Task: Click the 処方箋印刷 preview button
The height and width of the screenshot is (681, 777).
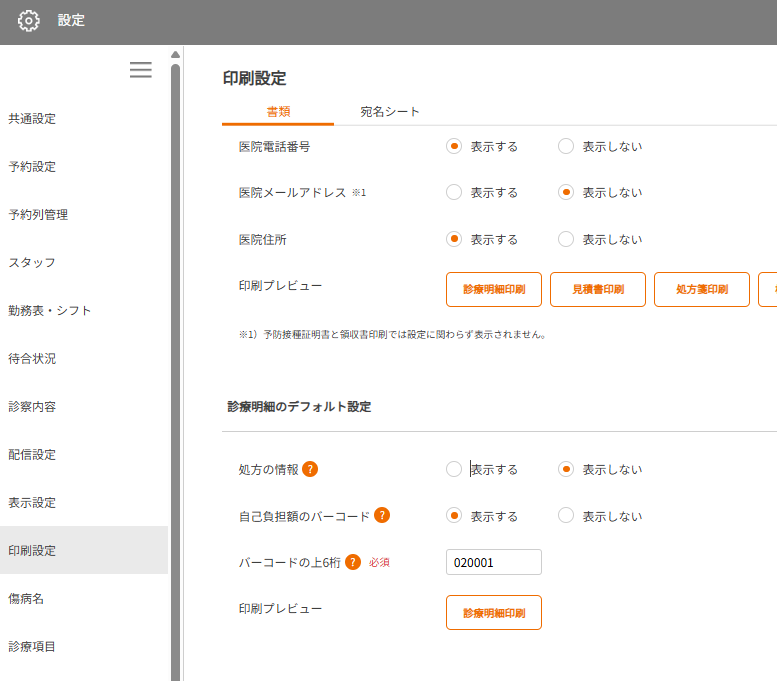Action: pyautogui.click(x=702, y=290)
